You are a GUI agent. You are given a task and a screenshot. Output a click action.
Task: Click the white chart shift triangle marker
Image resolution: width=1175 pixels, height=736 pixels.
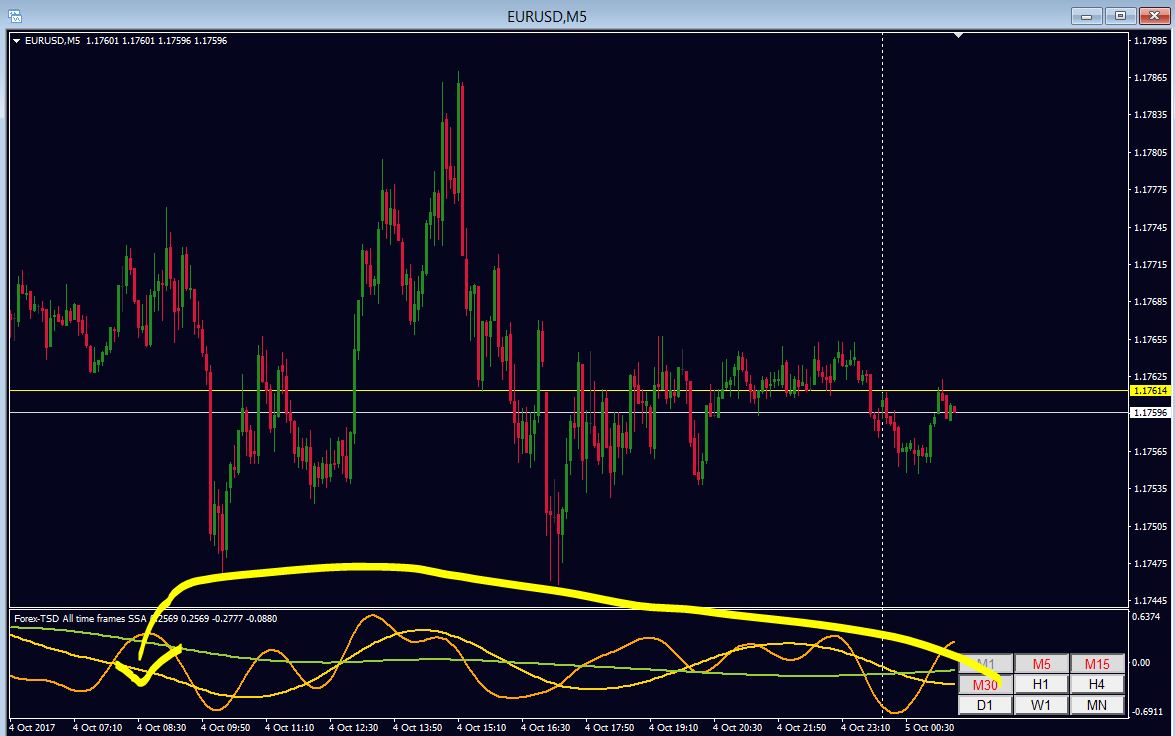point(958,34)
